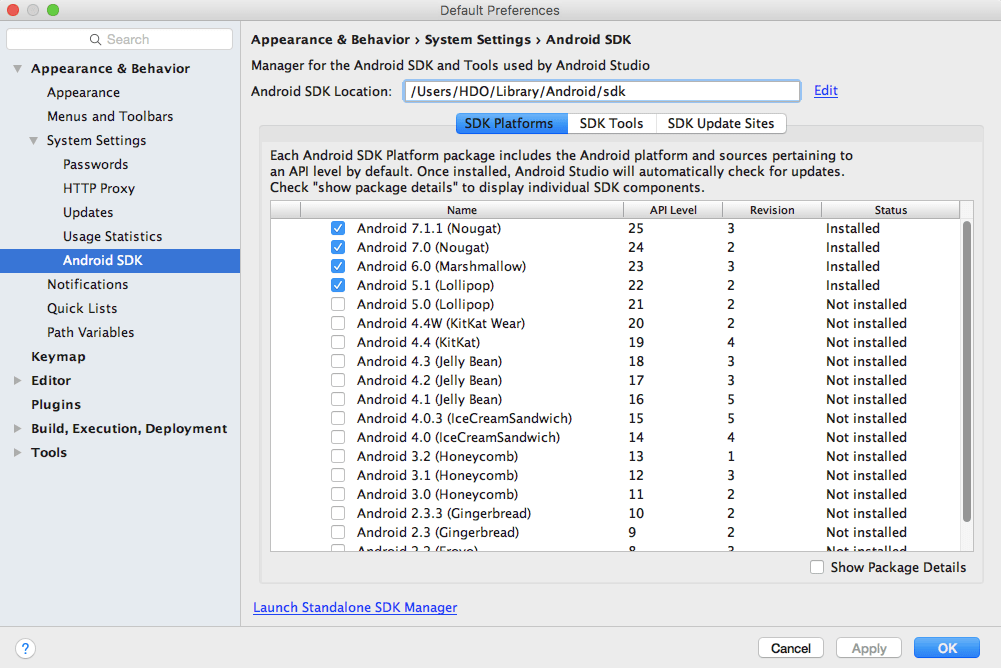Image resolution: width=1001 pixels, height=668 pixels.
Task: Check Android 4.4 (KitKat) platform
Action: [x=338, y=342]
